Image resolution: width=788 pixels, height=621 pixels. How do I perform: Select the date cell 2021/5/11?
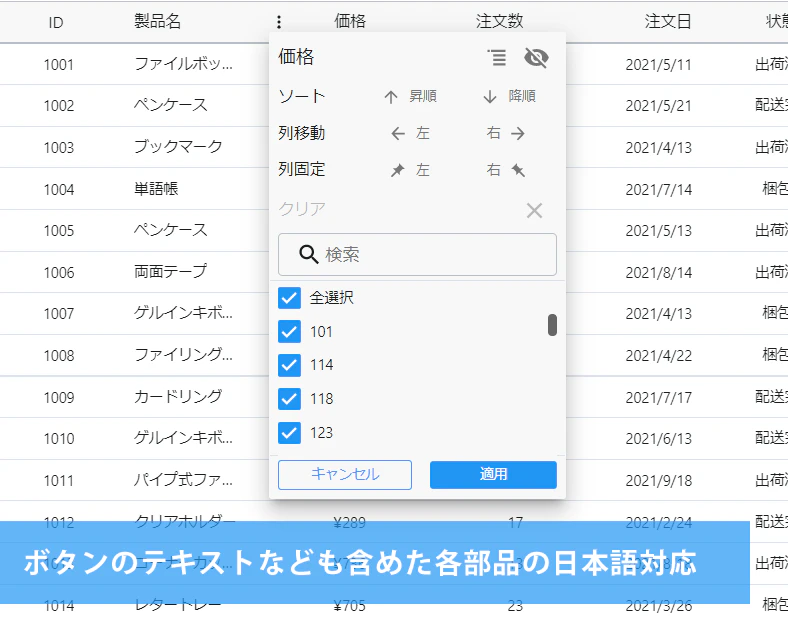coord(658,65)
